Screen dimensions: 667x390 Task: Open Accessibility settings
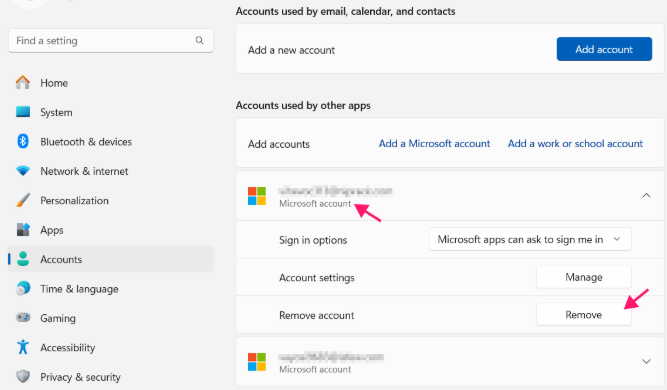111,347
